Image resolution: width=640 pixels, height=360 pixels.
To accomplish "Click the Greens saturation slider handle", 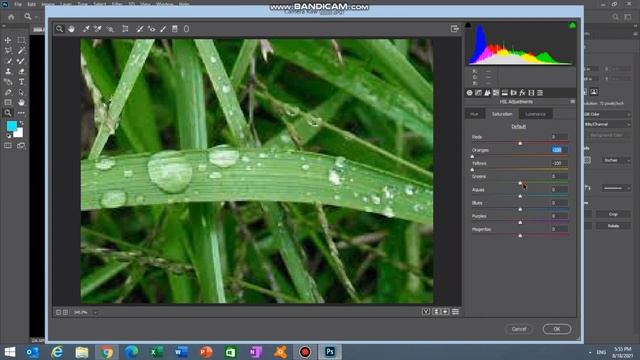I will pyautogui.click(x=520, y=183).
